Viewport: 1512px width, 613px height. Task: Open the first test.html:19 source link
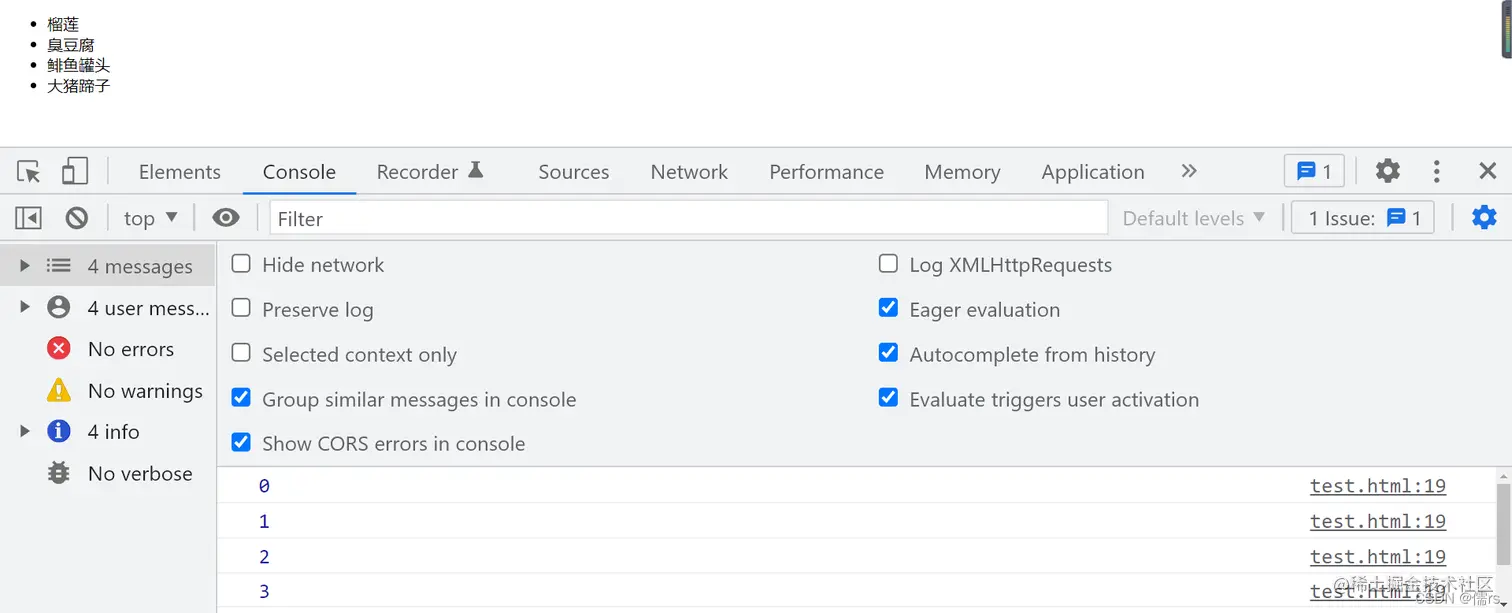pyautogui.click(x=1377, y=486)
